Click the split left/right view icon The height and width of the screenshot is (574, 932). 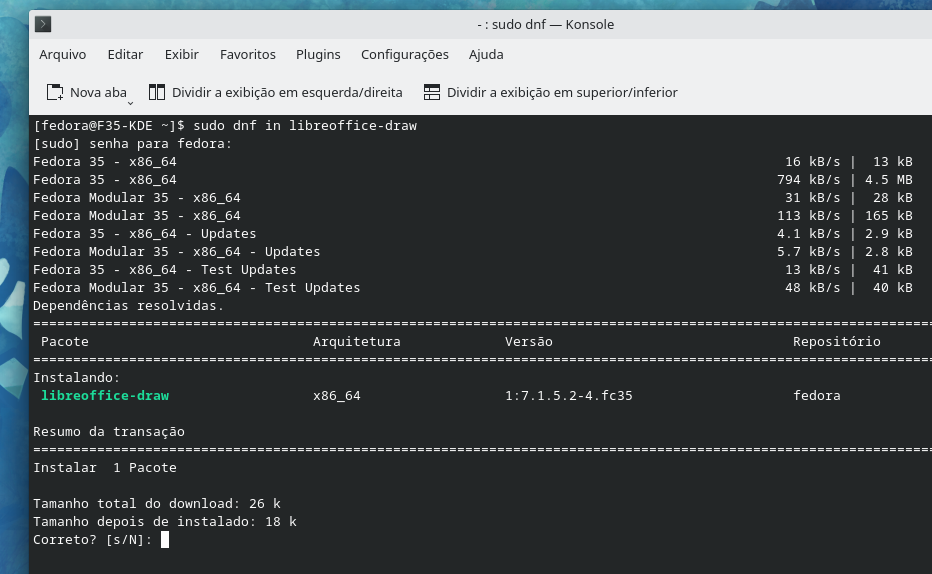coord(157,92)
